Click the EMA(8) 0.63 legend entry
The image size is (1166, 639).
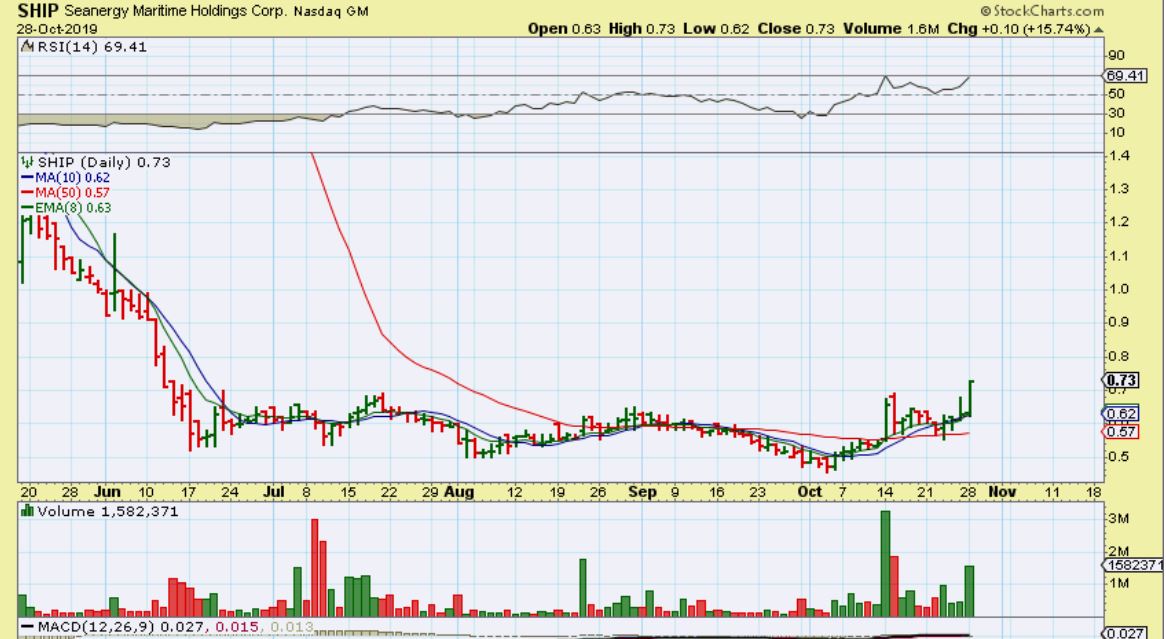click(x=66, y=208)
